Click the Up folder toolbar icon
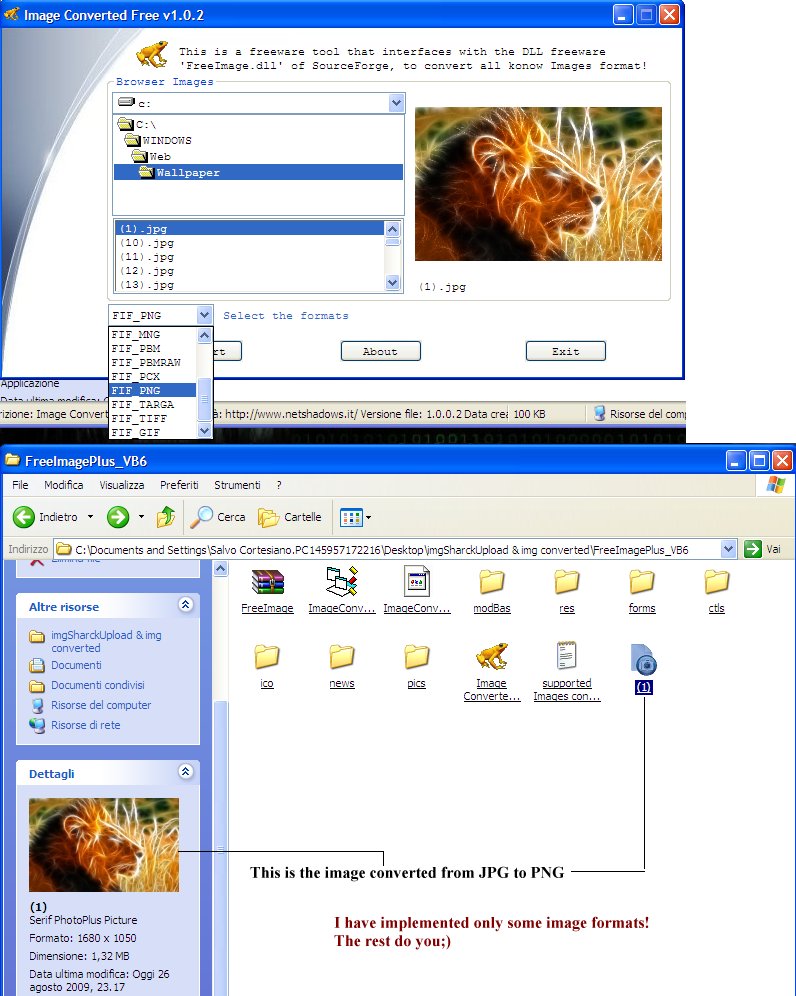This screenshot has height=996, width=796. pyautogui.click(x=166, y=517)
